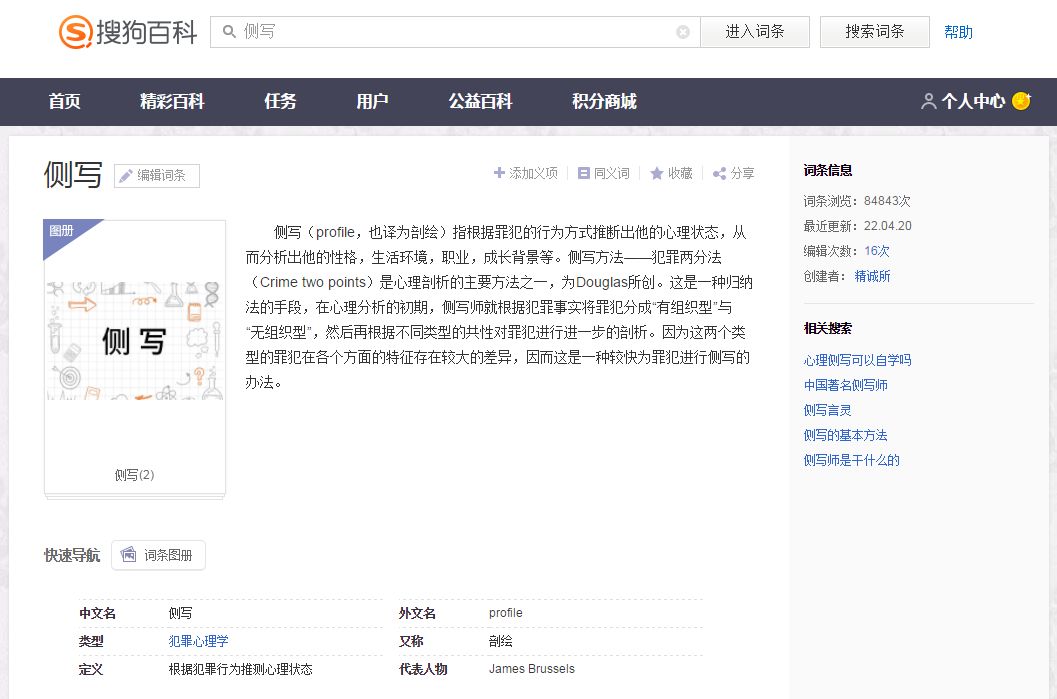Image resolution: width=1057 pixels, height=699 pixels.
Task: Click 添加义项 text link
Action: pyautogui.click(x=533, y=173)
